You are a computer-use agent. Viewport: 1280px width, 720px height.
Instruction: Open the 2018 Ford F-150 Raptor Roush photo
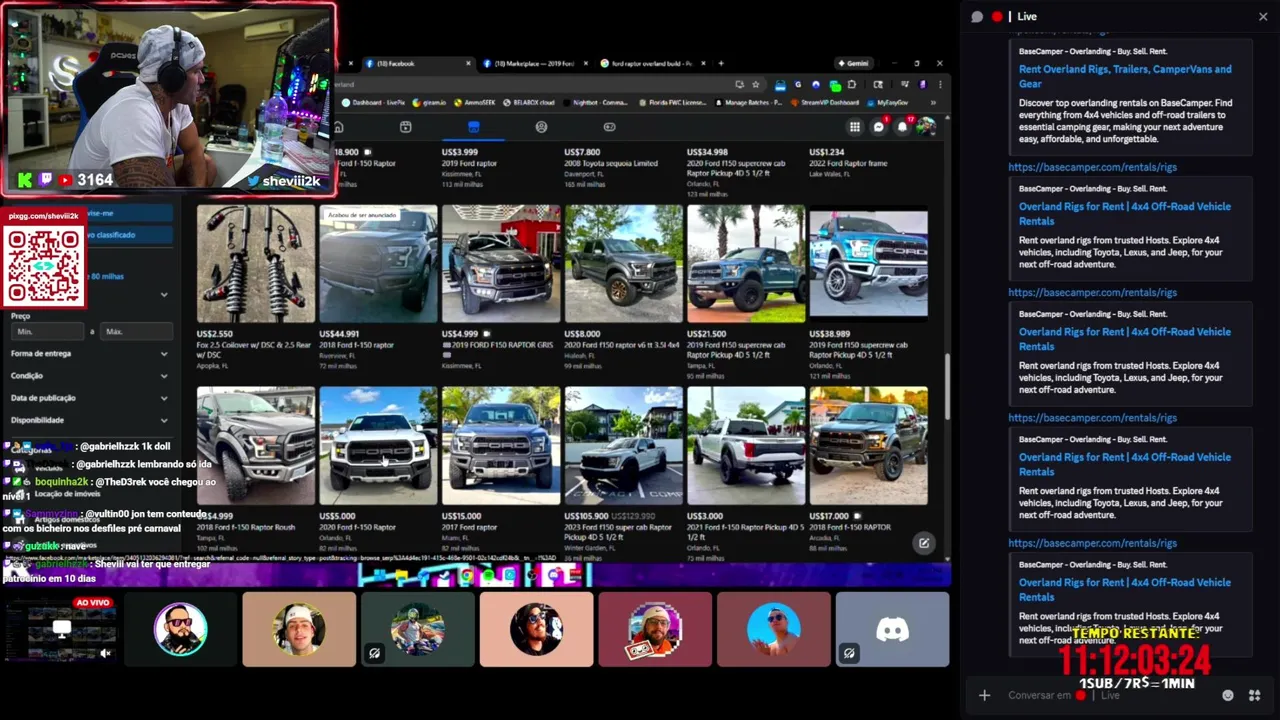click(x=255, y=446)
